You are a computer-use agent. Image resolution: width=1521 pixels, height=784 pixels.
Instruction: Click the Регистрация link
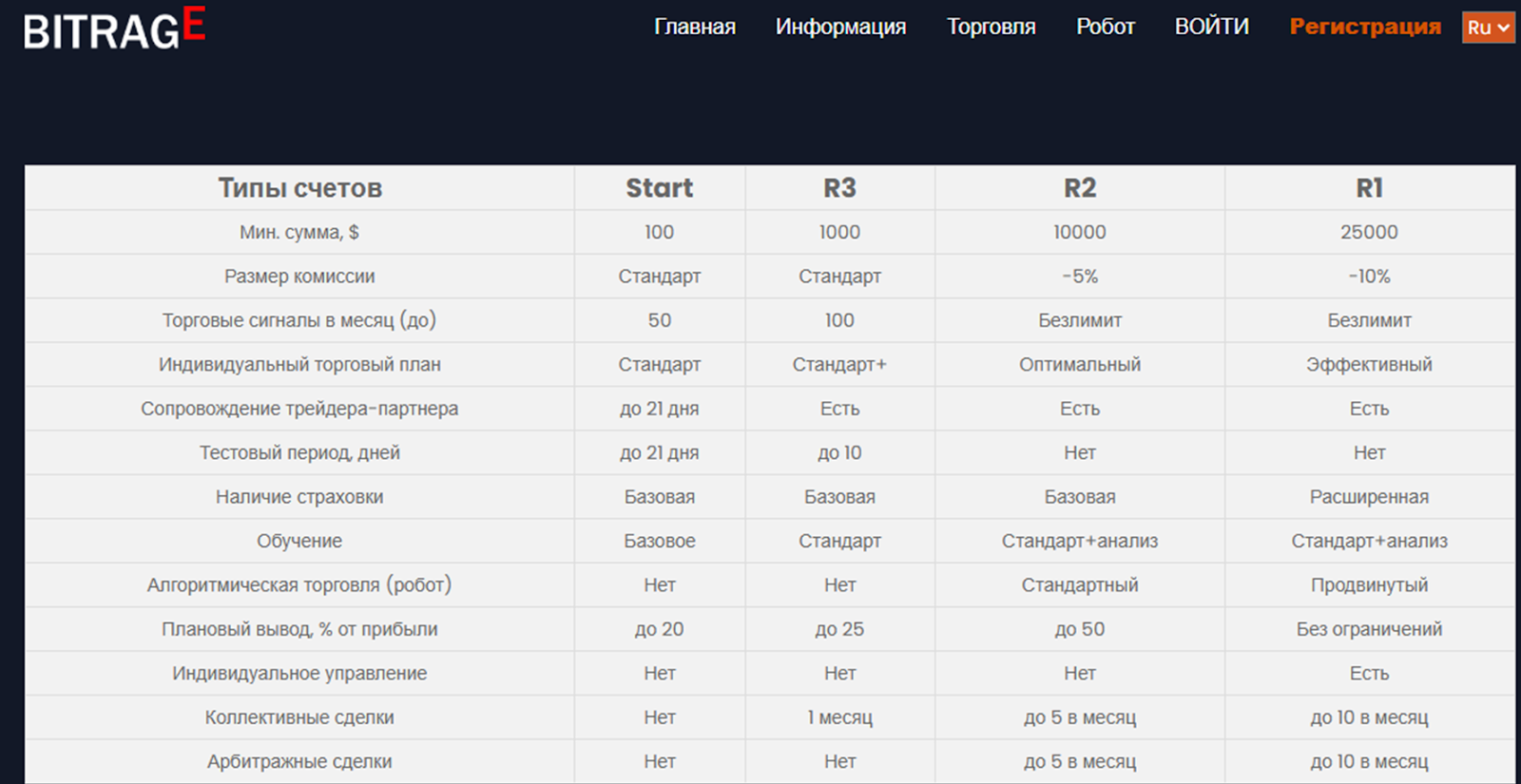(x=1365, y=27)
